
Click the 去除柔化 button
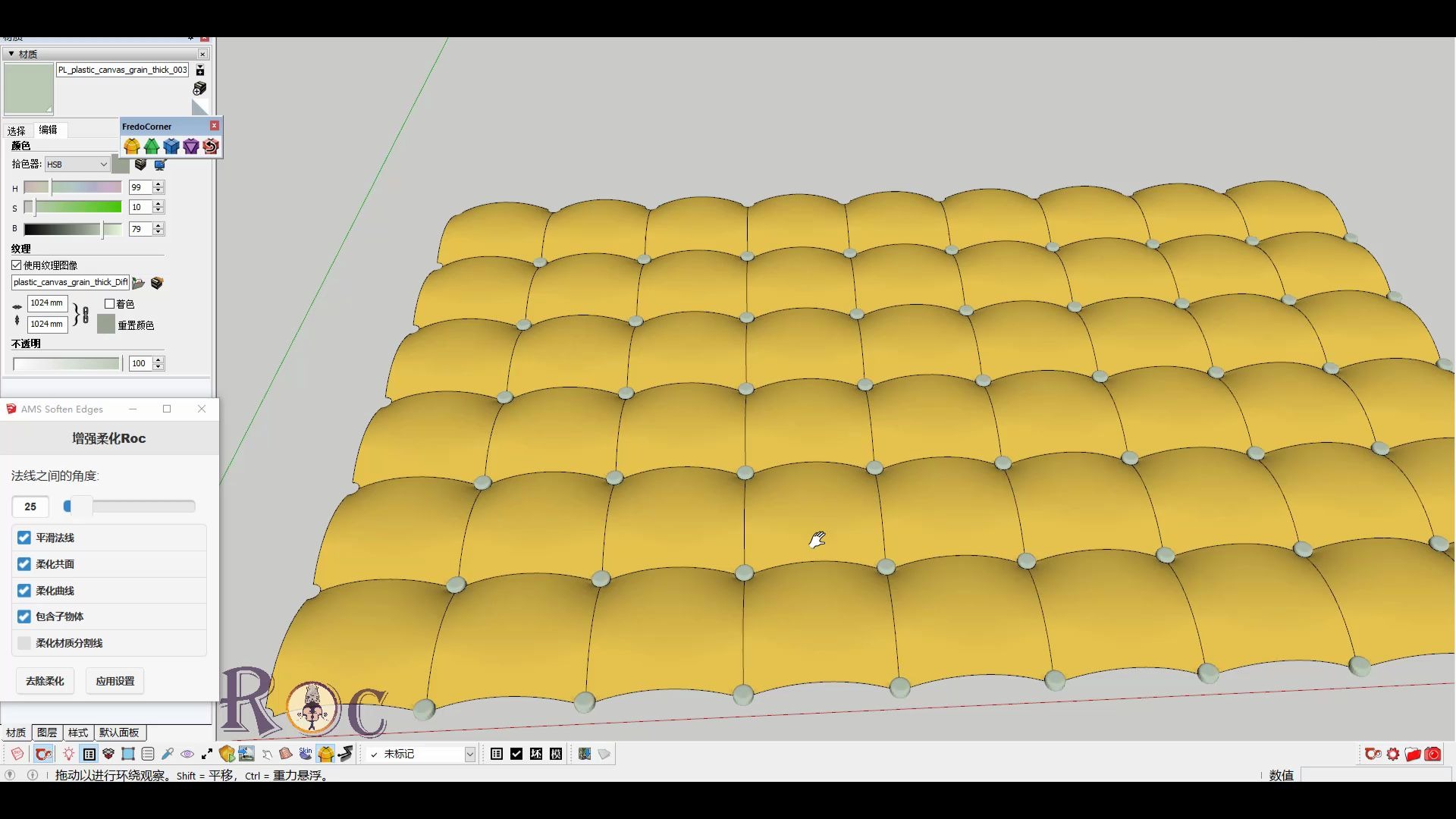45,681
